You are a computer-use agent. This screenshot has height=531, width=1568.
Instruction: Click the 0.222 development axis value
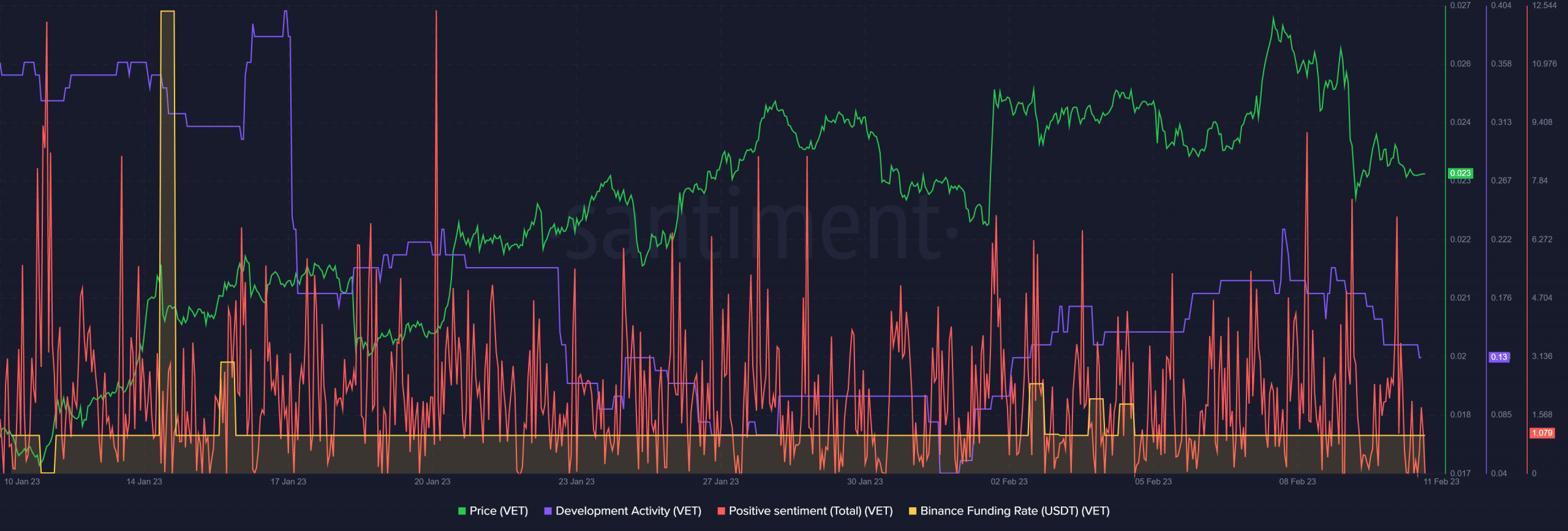click(x=1501, y=239)
